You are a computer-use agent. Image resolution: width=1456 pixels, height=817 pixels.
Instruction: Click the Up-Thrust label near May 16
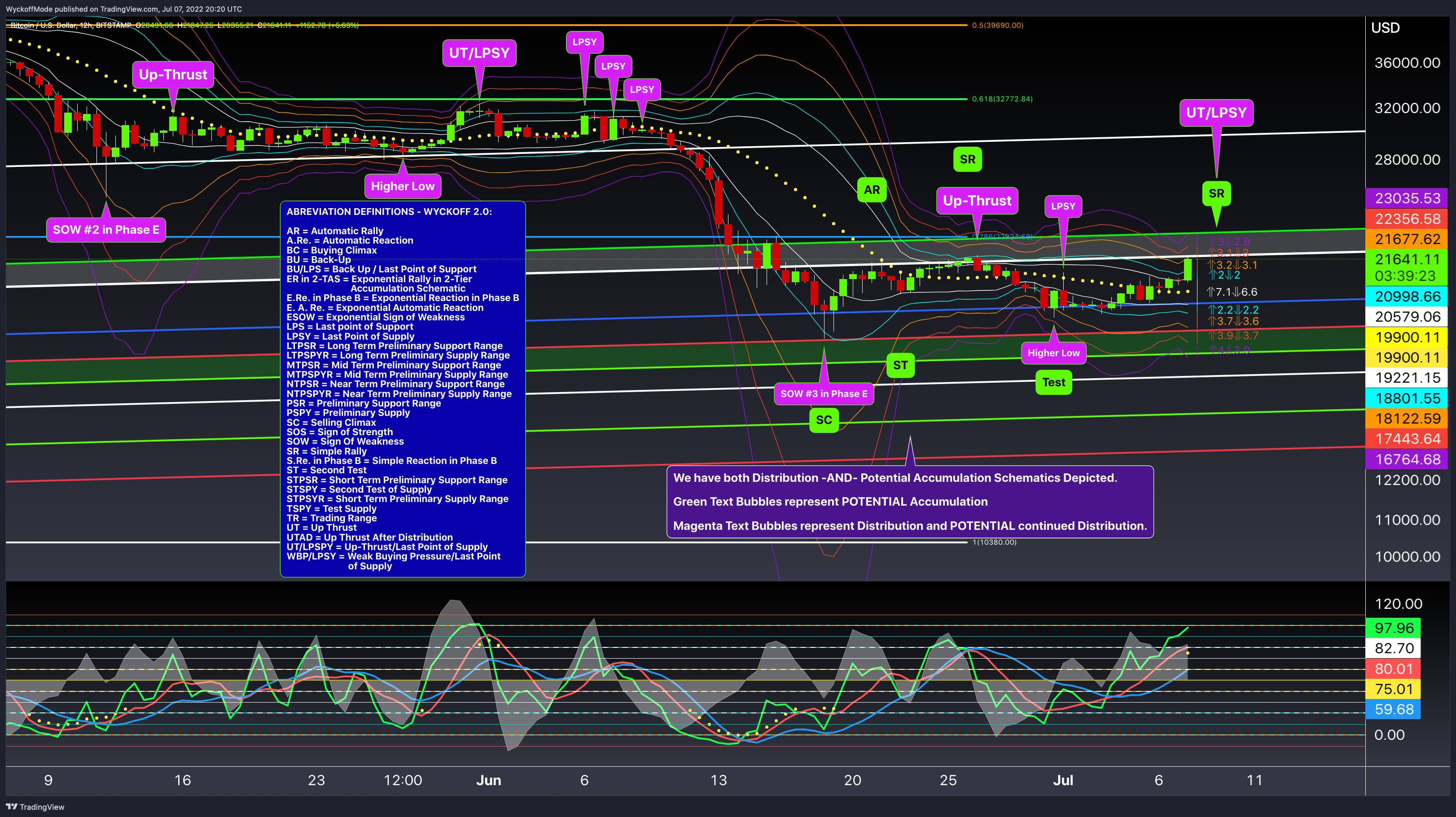coord(173,74)
